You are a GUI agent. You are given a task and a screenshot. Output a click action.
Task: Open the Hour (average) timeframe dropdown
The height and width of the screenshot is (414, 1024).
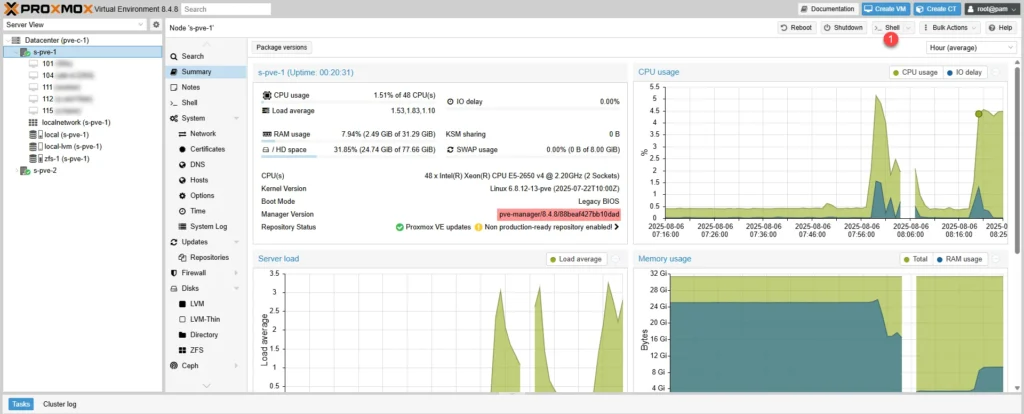point(970,47)
